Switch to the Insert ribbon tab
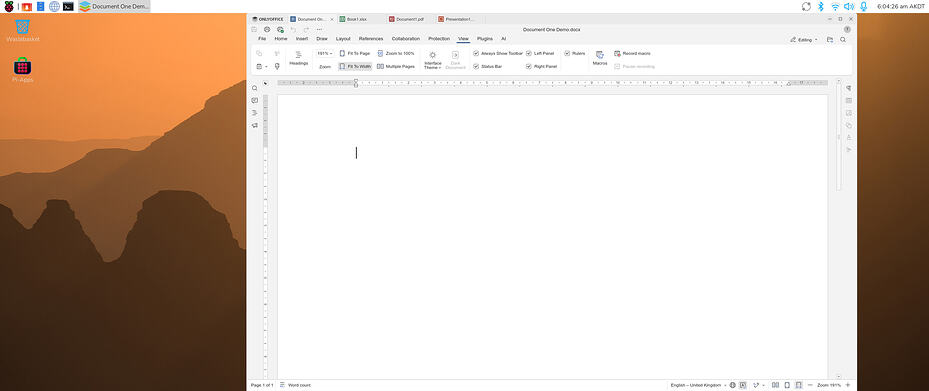The width and height of the screenshot is (929, 391). pyautogui.click(x=302, y=39)
